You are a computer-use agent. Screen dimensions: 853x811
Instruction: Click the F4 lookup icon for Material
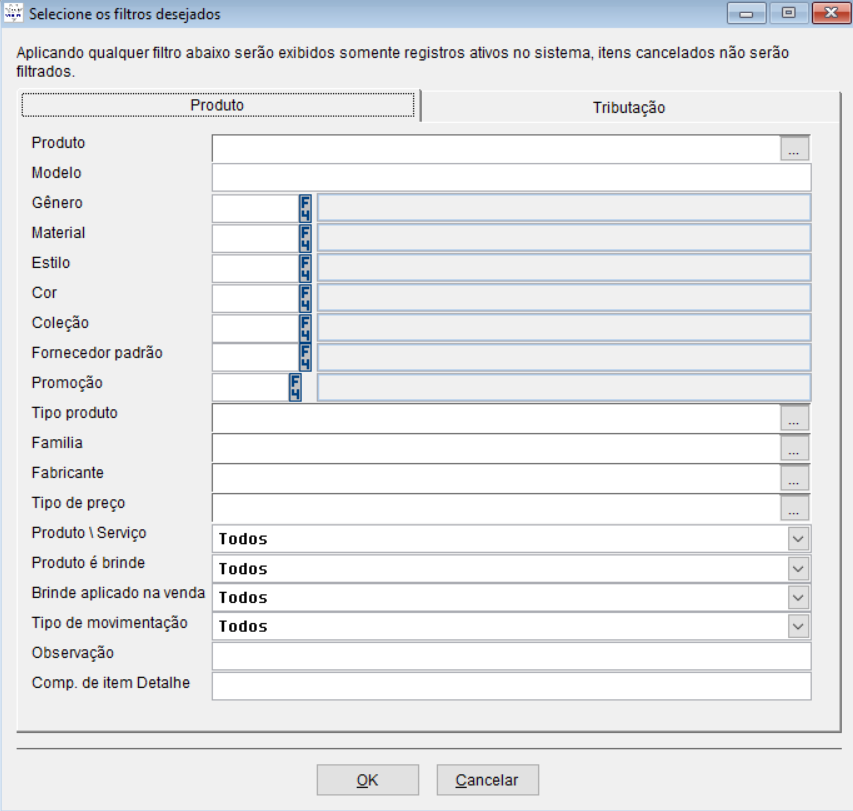click(305, 238)
